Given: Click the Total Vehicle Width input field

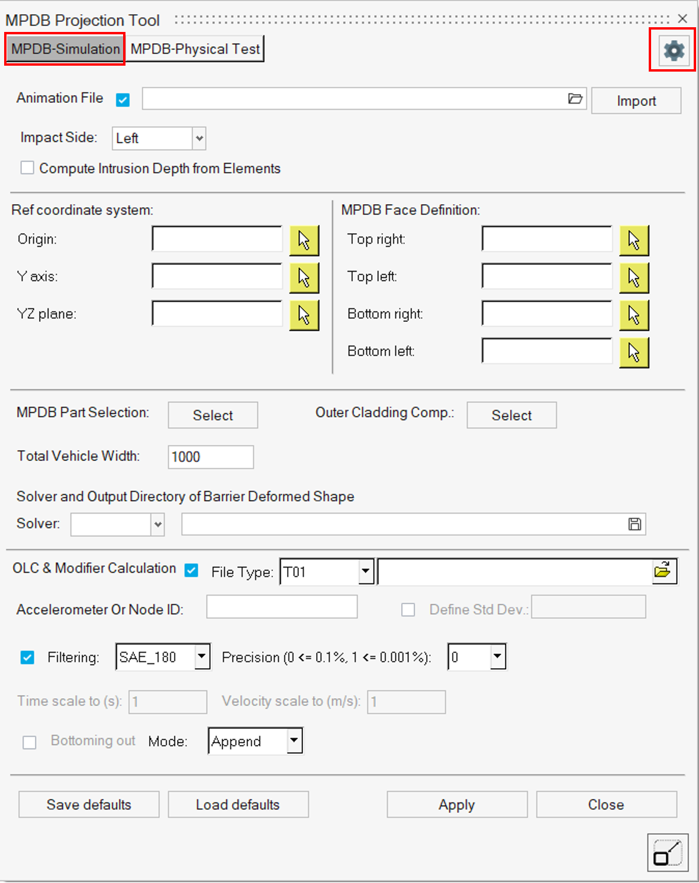Looking at the screenshot, I should click(x=210, y=457).
